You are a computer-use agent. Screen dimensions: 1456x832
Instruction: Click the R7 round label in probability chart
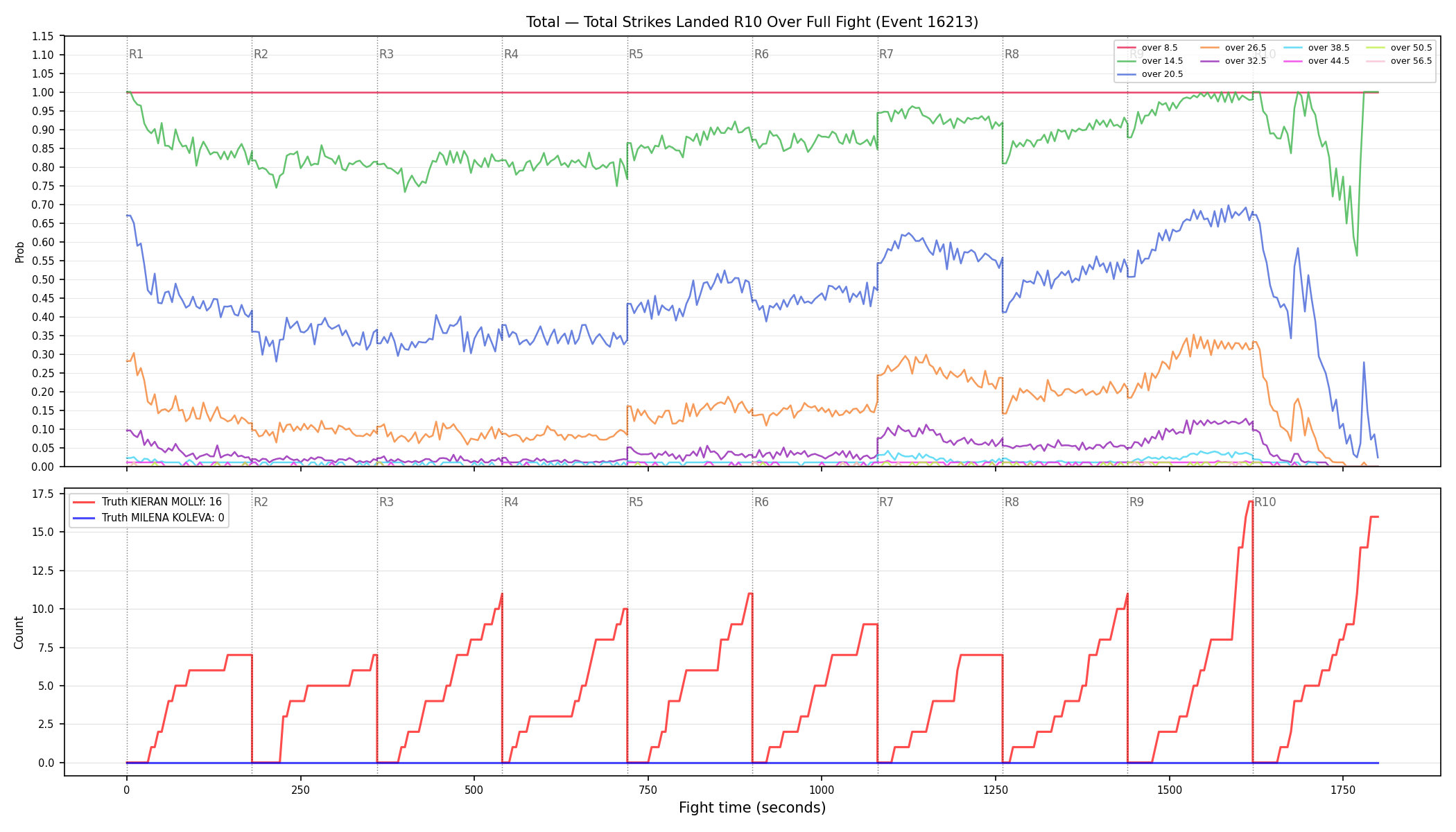[886, 54]
